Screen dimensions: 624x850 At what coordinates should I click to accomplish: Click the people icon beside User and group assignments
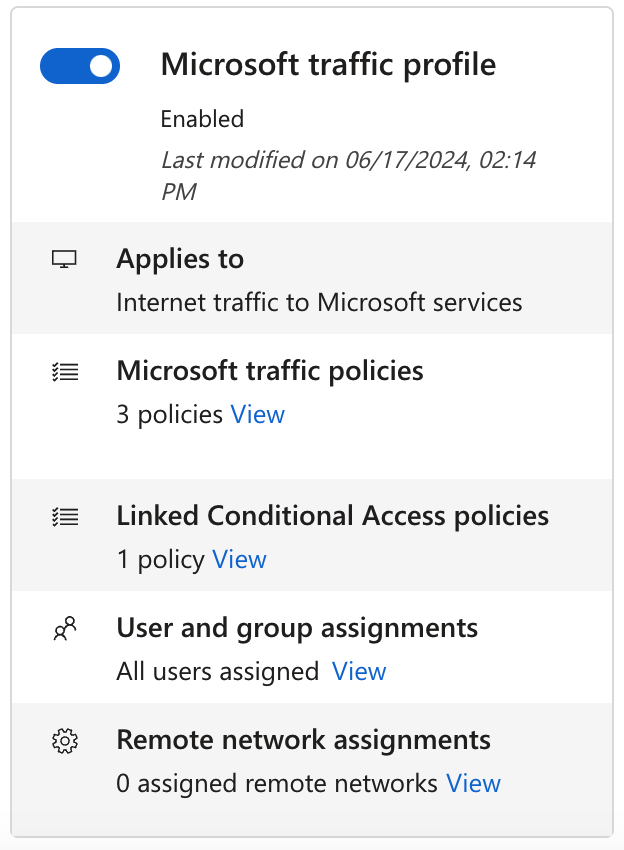pyautogui.click(x=64, y=629)
